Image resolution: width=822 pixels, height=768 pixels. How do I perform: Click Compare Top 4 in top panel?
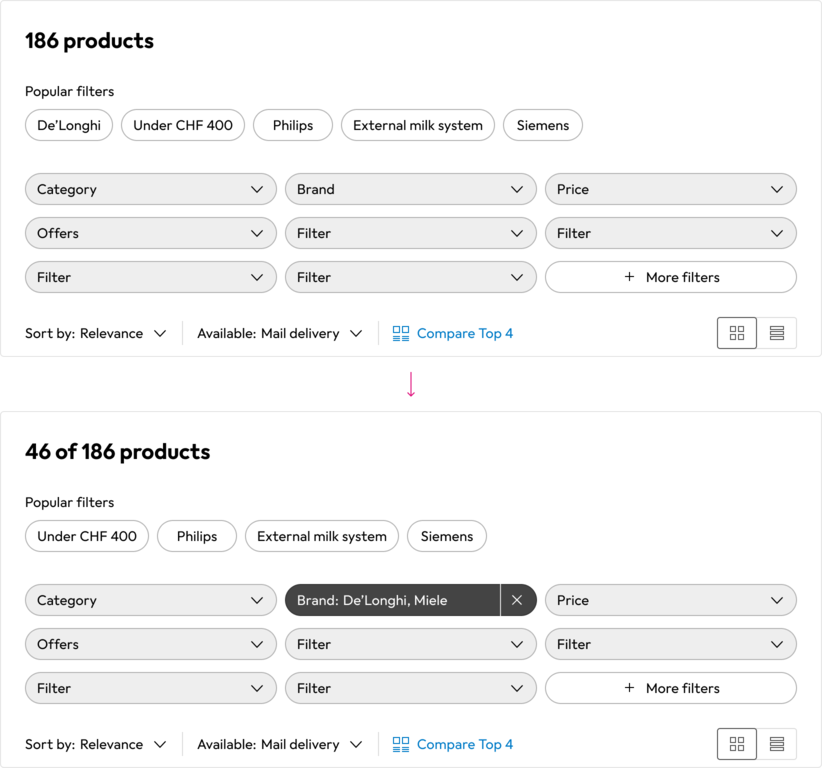[x=453, y=333]
